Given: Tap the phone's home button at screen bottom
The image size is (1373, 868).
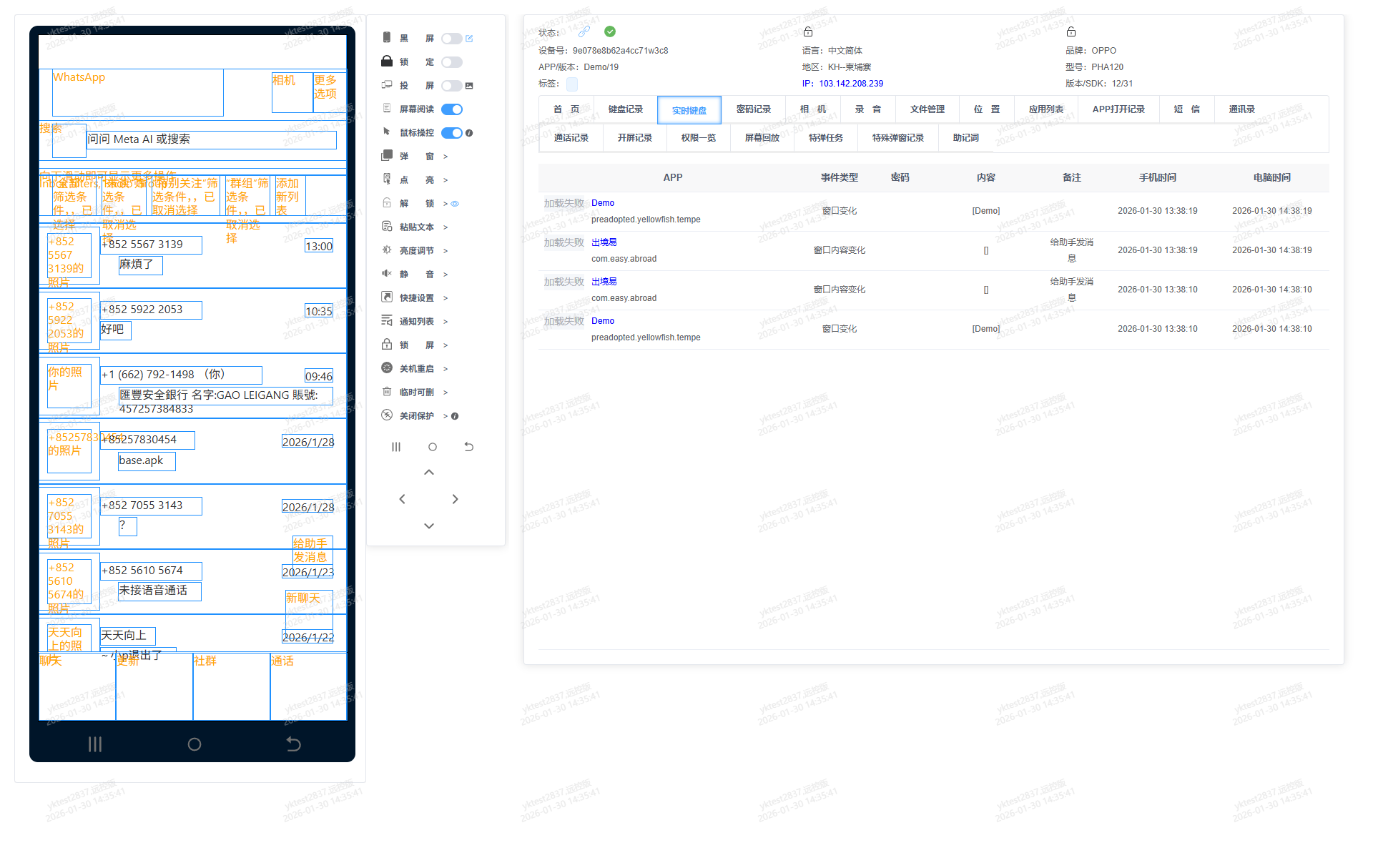Looking at the screenshot, I should [195, 744].
